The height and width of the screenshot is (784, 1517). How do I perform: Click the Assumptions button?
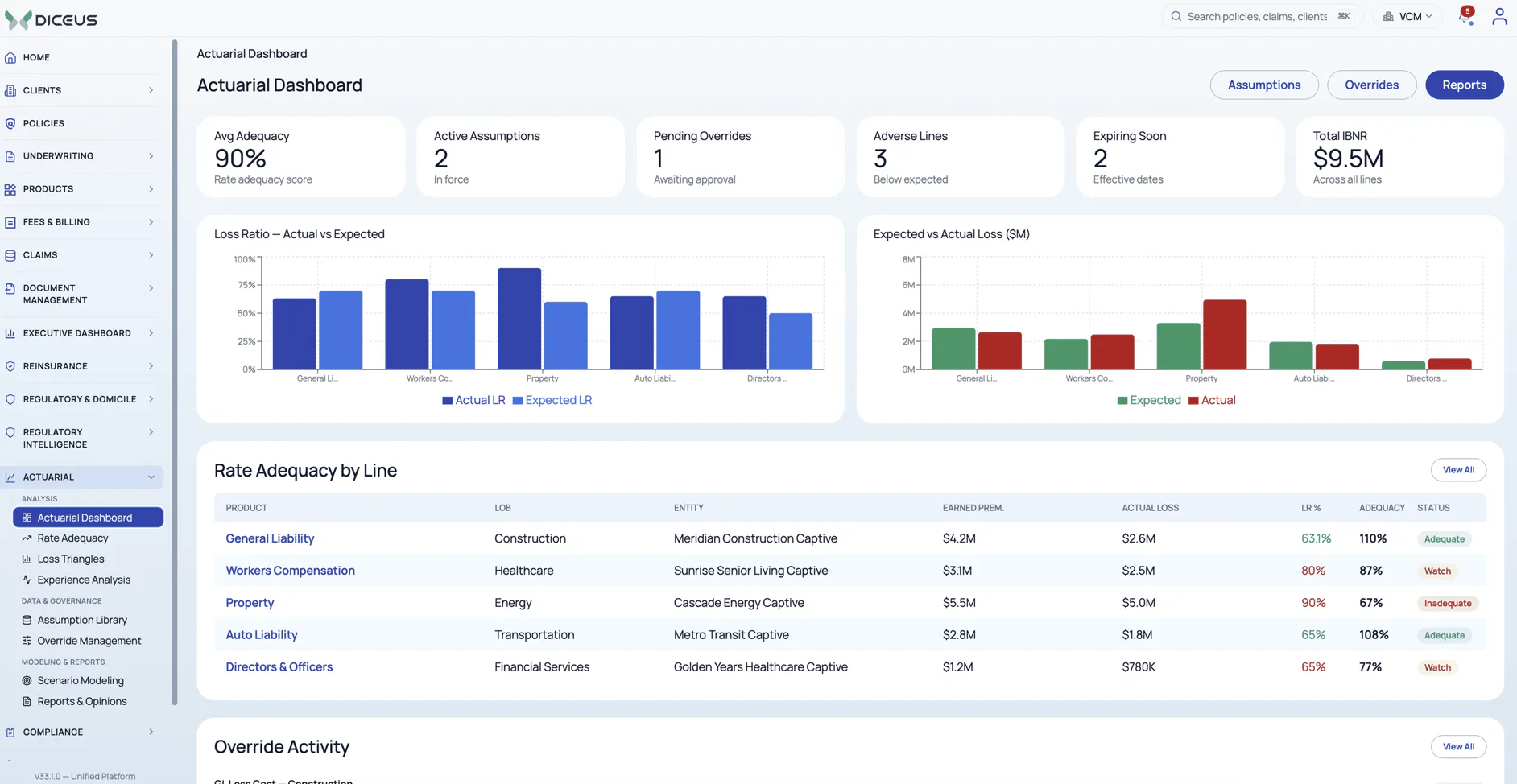(x=1264, y=85)
